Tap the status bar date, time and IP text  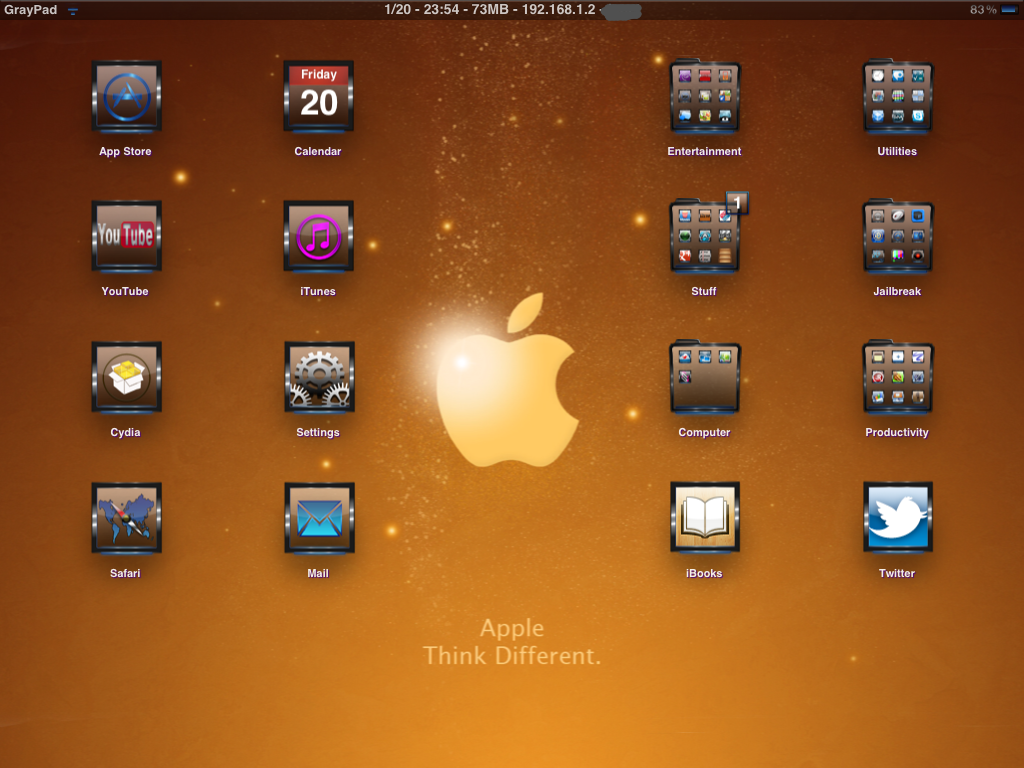coord(490,10)
